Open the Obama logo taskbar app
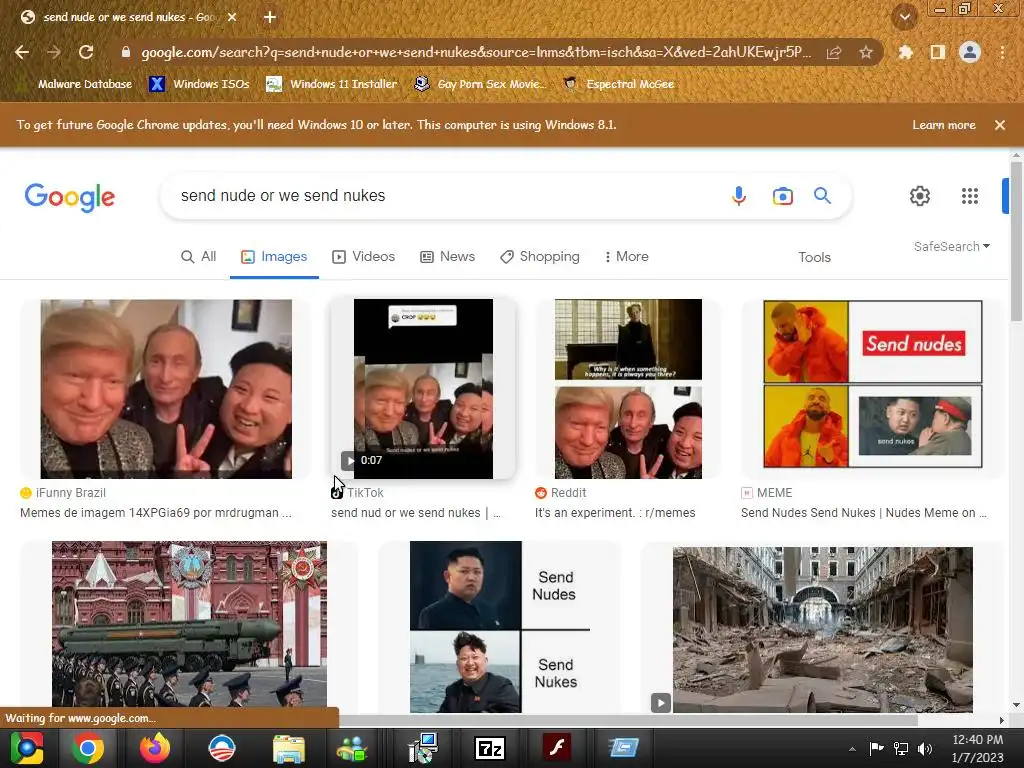Viewport: 1024px width, 768px height. point(221,748)
